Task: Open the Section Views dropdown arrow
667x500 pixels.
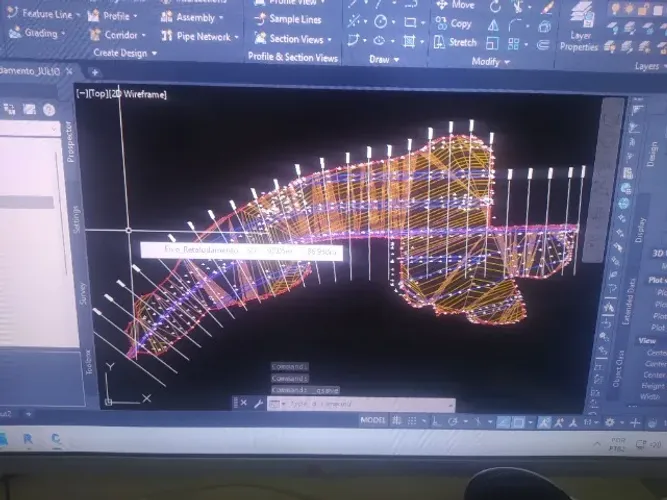Action: pos(329,40)
